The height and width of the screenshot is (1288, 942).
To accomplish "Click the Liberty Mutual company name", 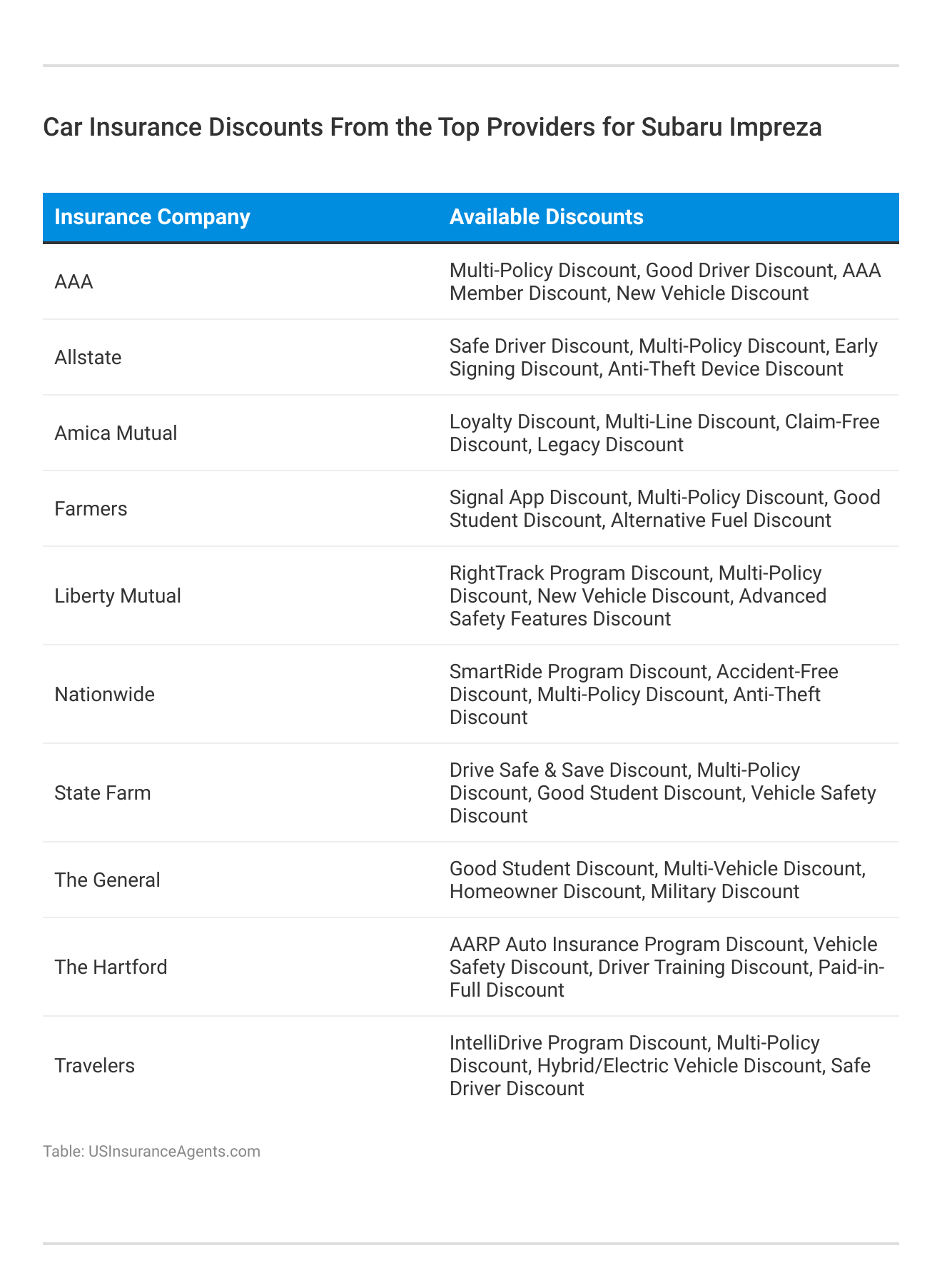I will 118,595.
